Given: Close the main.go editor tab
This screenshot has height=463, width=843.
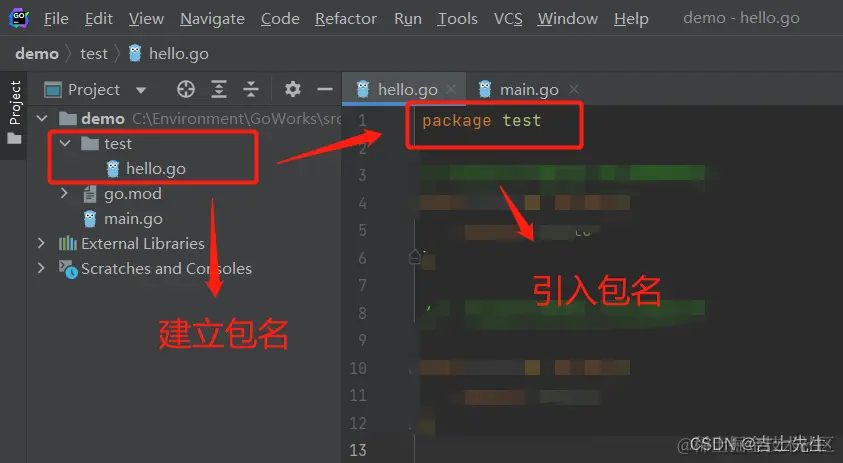Looking at the screenshot, I should 574,89.
